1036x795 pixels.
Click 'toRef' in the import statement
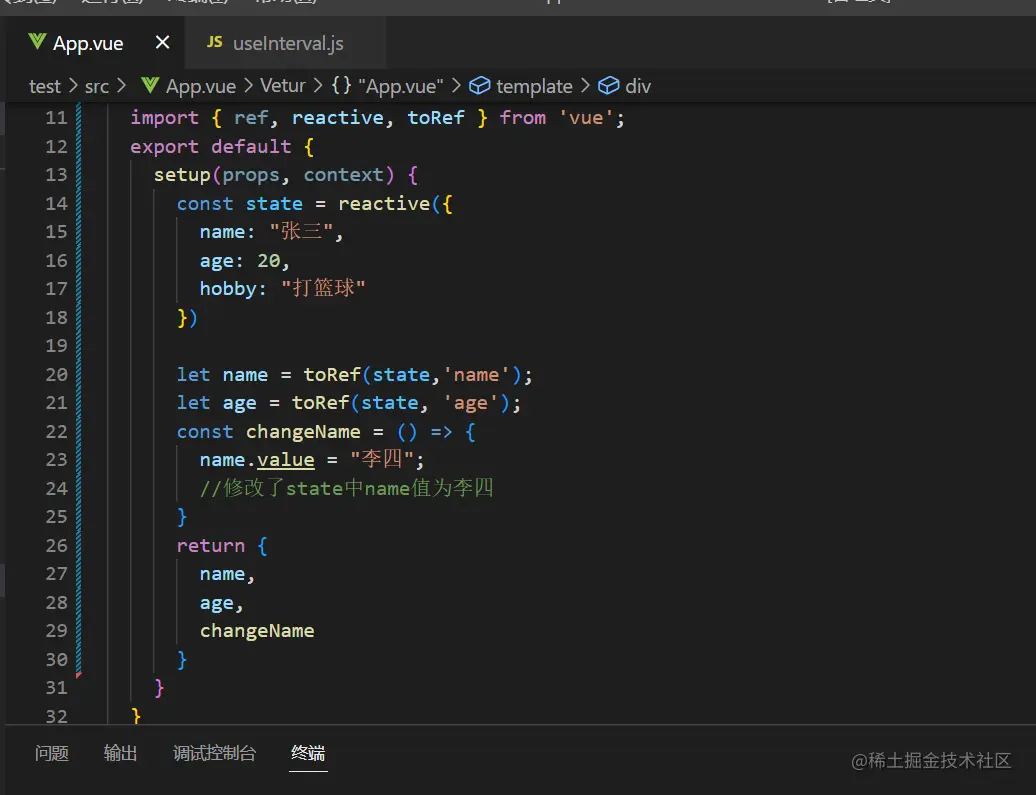[x=435, y=118]
